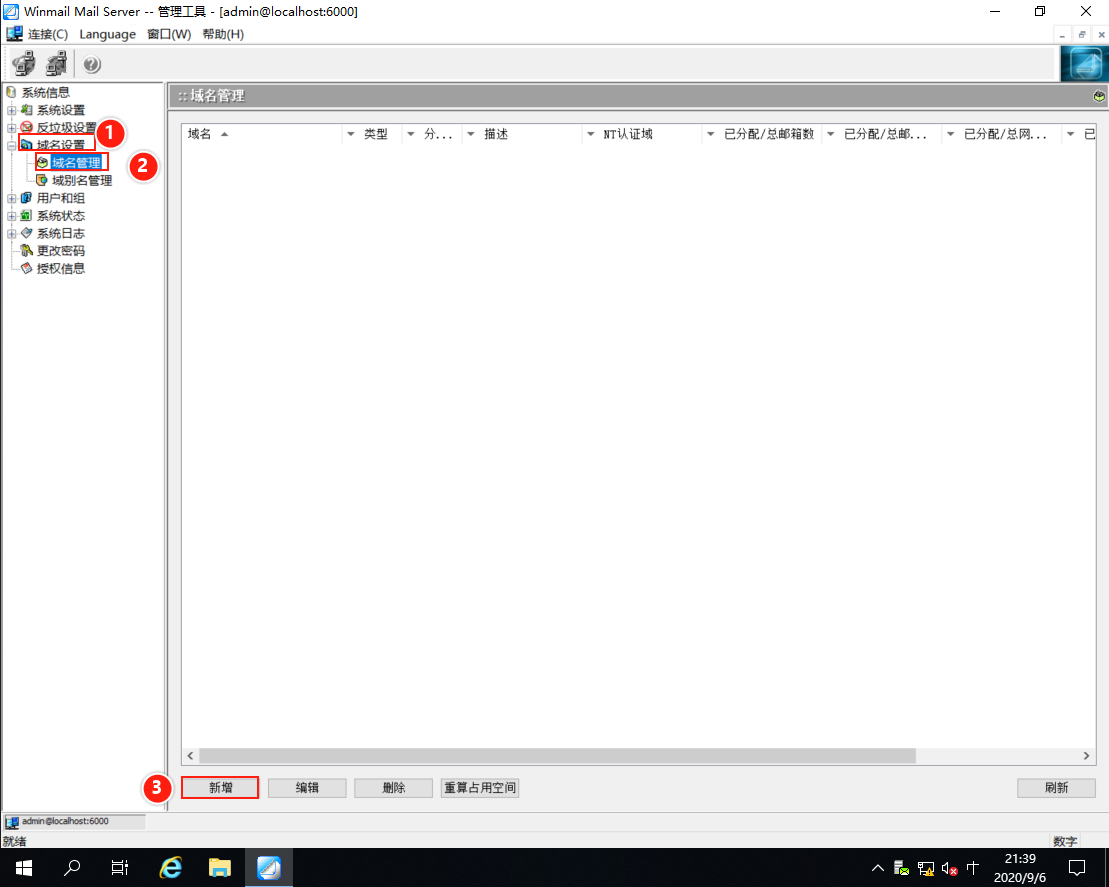
Task: Open the 类型 column dropdown arrow
Action: pos(410,134)
